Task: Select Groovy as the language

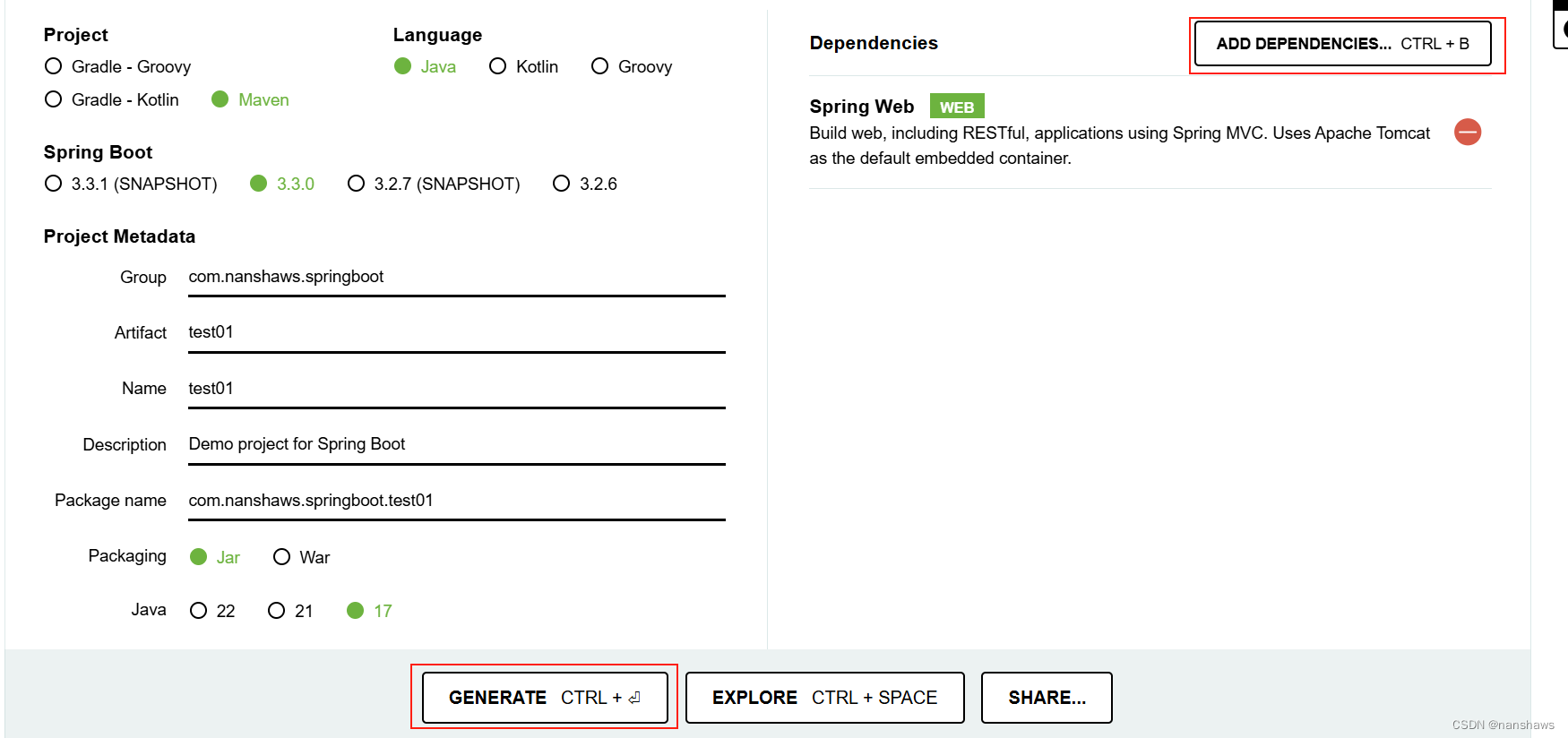Action: pyautogui.click(x=600, y=66)
